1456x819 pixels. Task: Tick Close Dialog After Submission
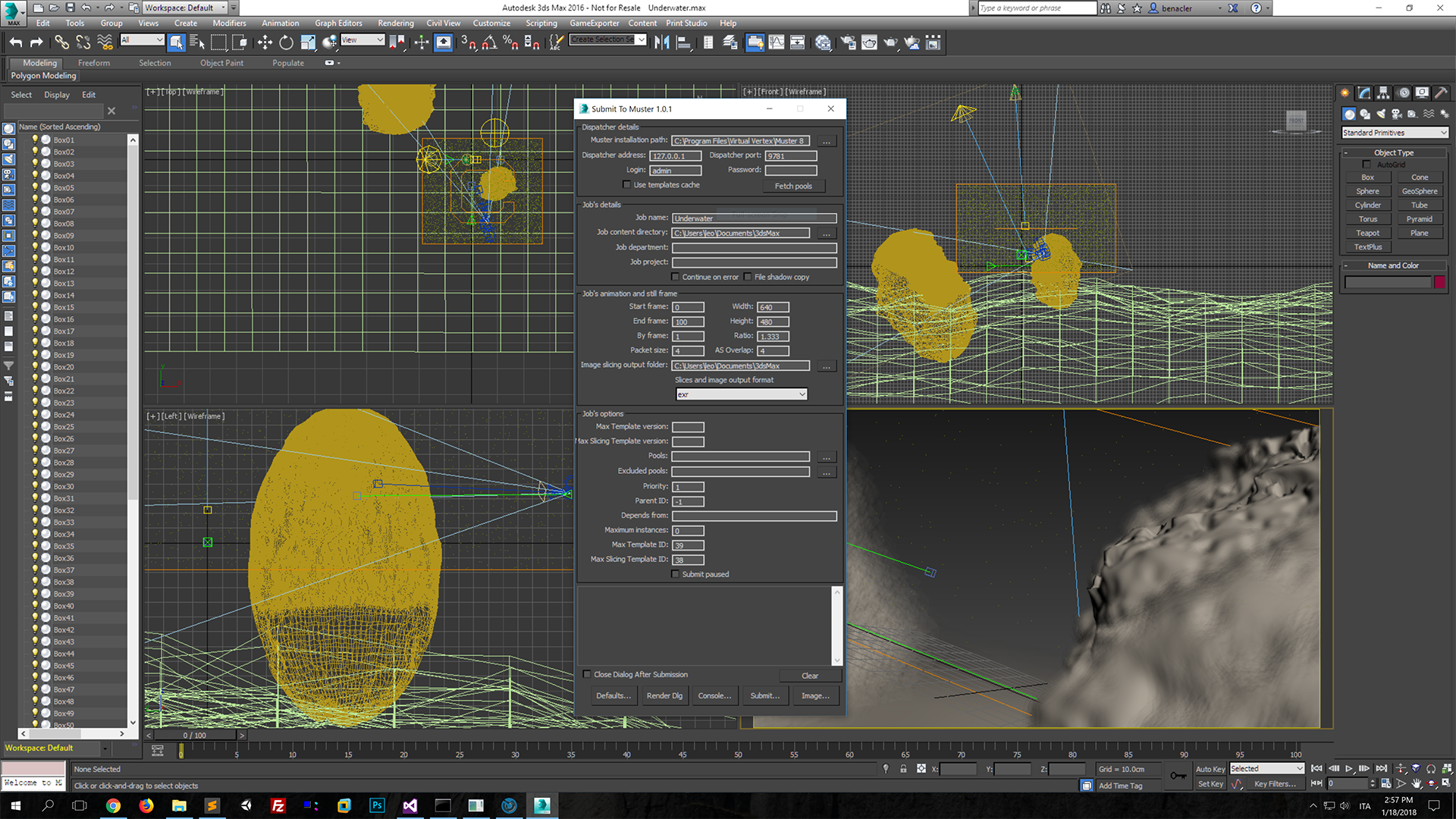[x=587, y=674]
